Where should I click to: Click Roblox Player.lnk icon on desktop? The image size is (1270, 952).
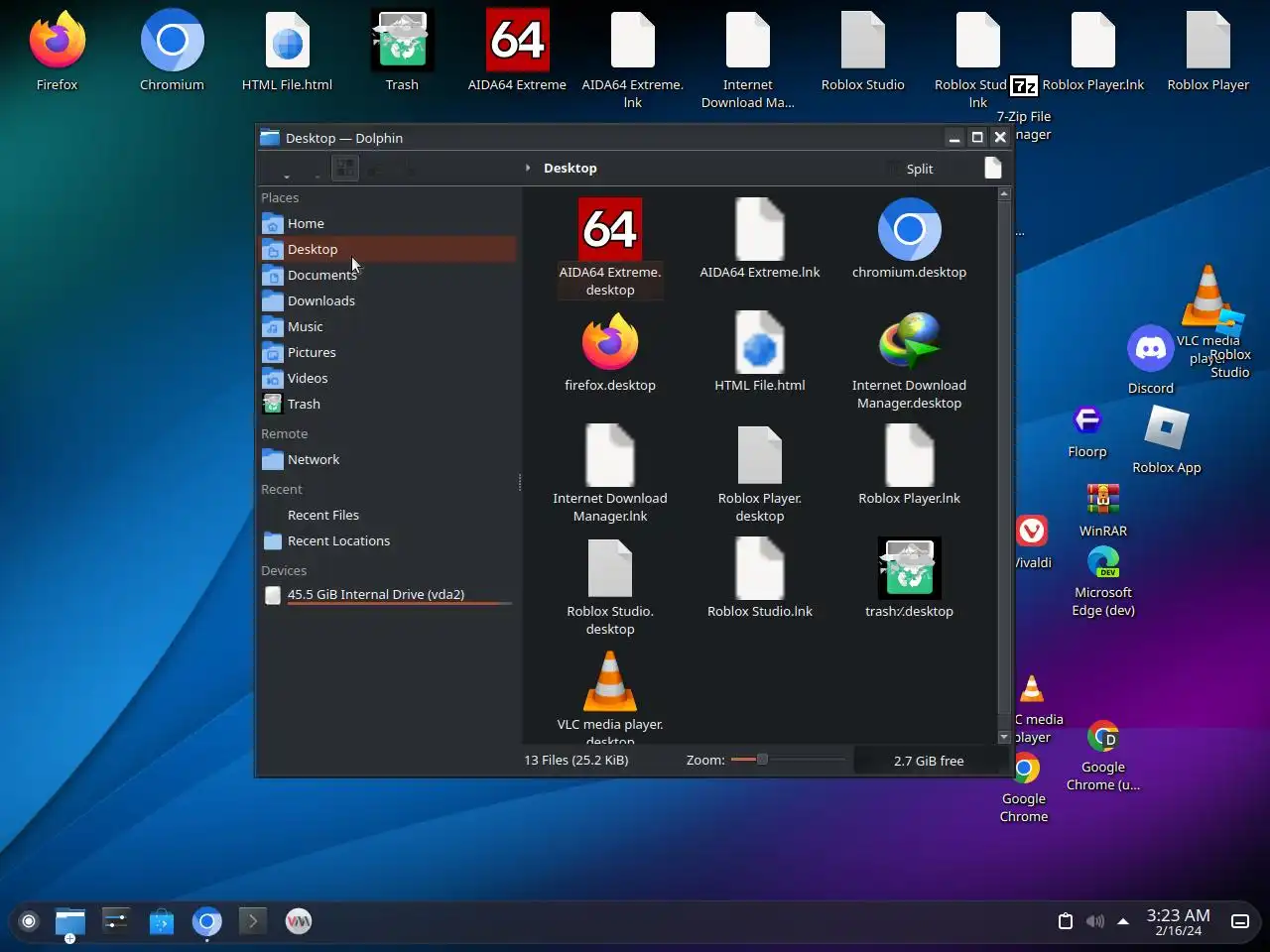[1093, 50]
